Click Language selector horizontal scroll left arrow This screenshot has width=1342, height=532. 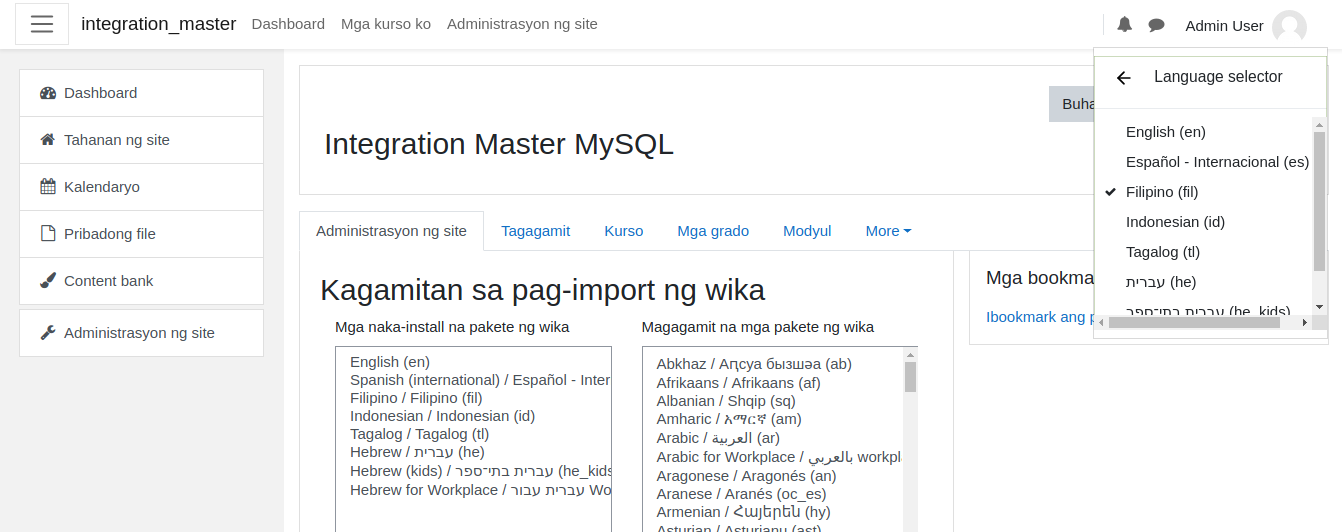[x=1102, y=322]
